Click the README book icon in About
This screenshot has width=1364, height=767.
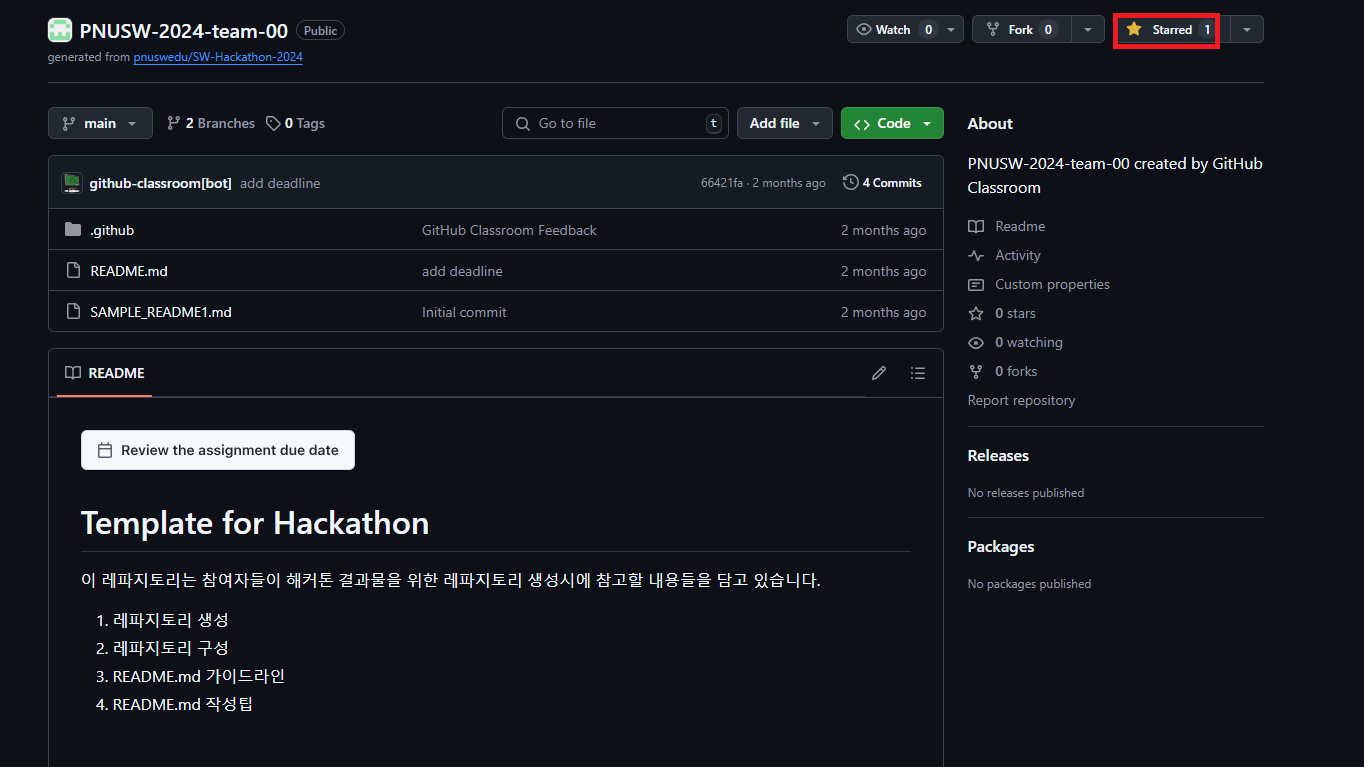point(976,227)
